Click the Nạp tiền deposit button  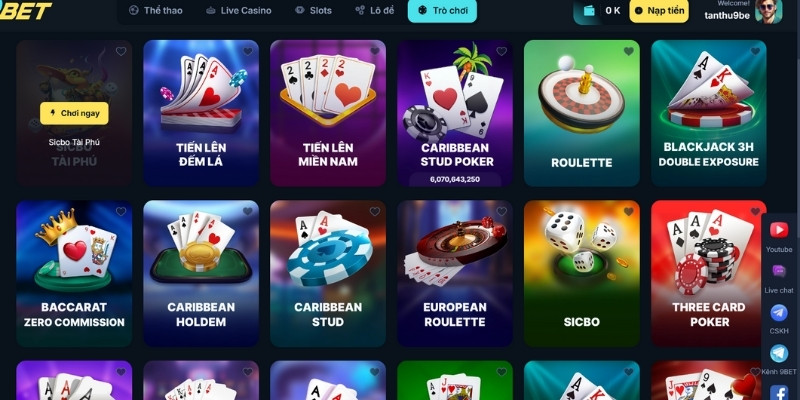(x=659, y=11)
